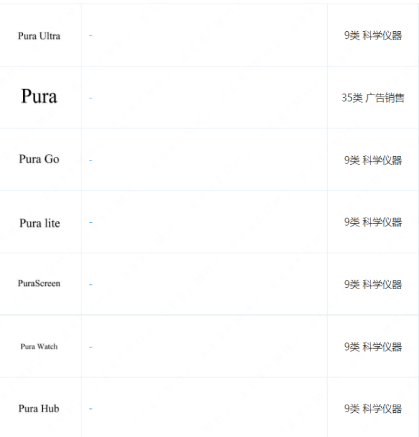Viewport: 419px width, 437px height.
Task: Open the blue dash link beside PuraScreen
Action: coord(91,284)
